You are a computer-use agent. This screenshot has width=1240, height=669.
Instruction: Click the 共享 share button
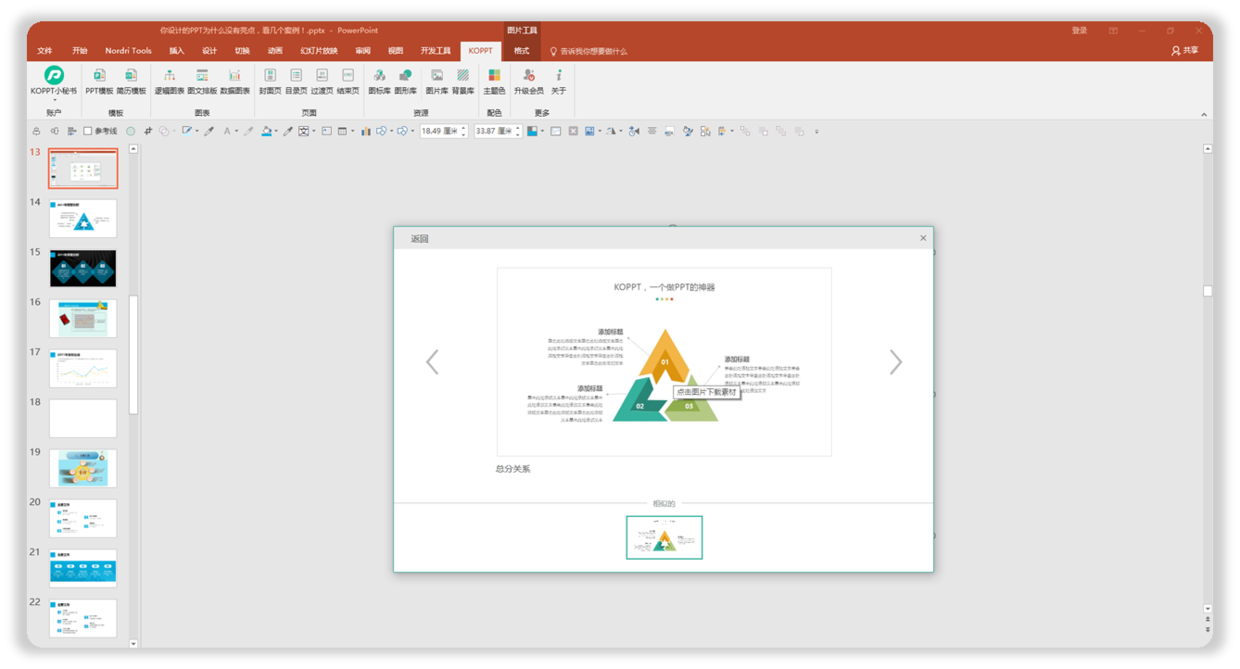pyautogui.click(x=1185, y=51)
